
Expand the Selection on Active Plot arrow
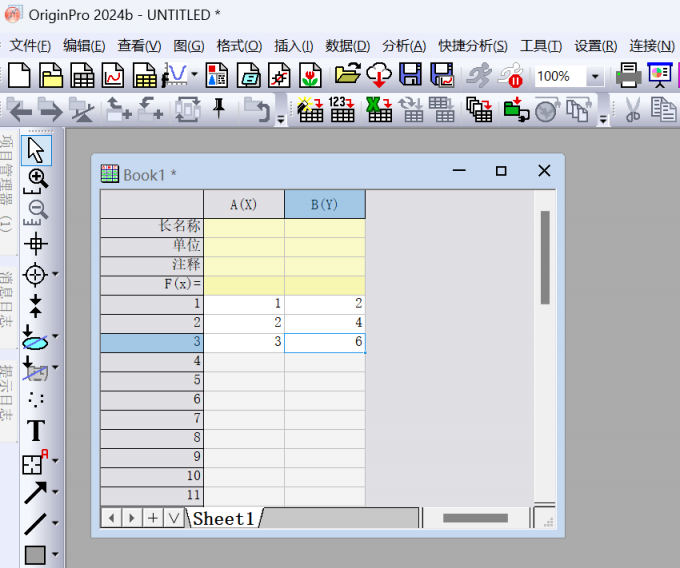(56, 336)
